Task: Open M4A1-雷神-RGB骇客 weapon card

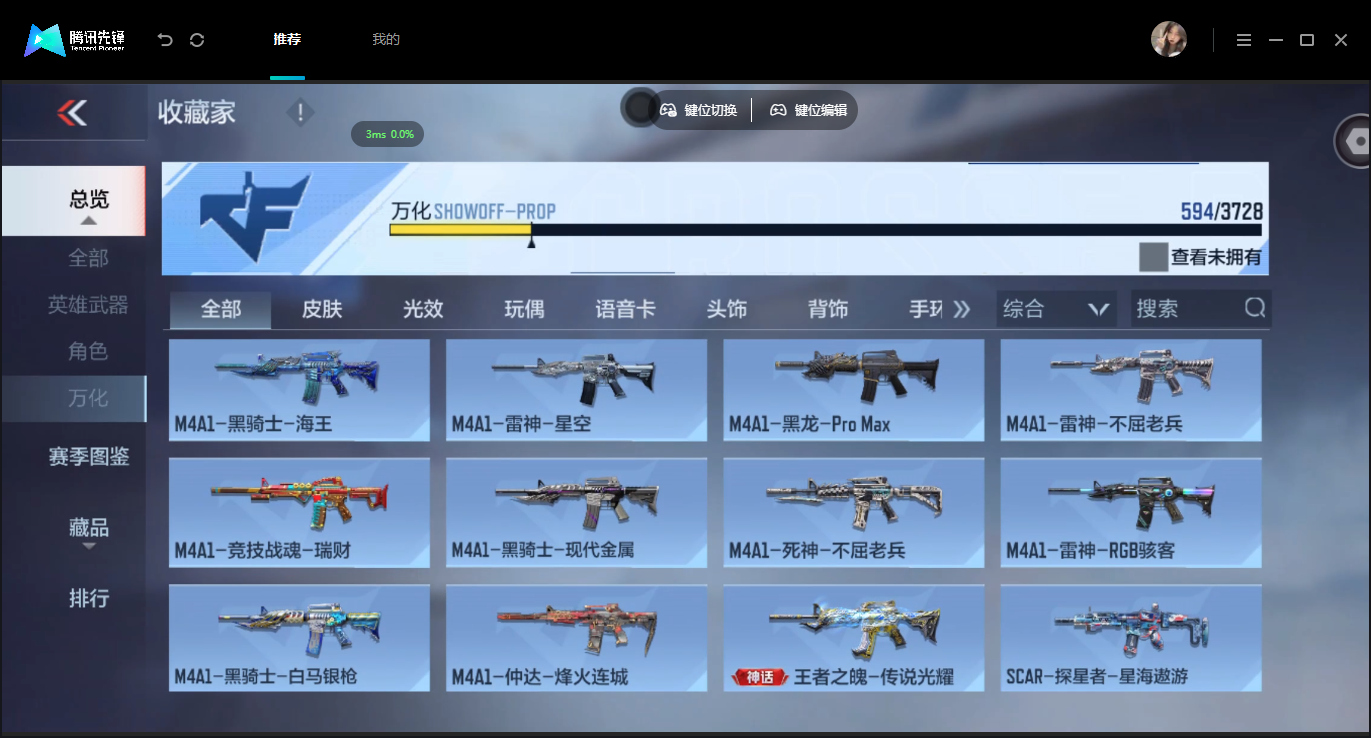Action: (1131, 513)
